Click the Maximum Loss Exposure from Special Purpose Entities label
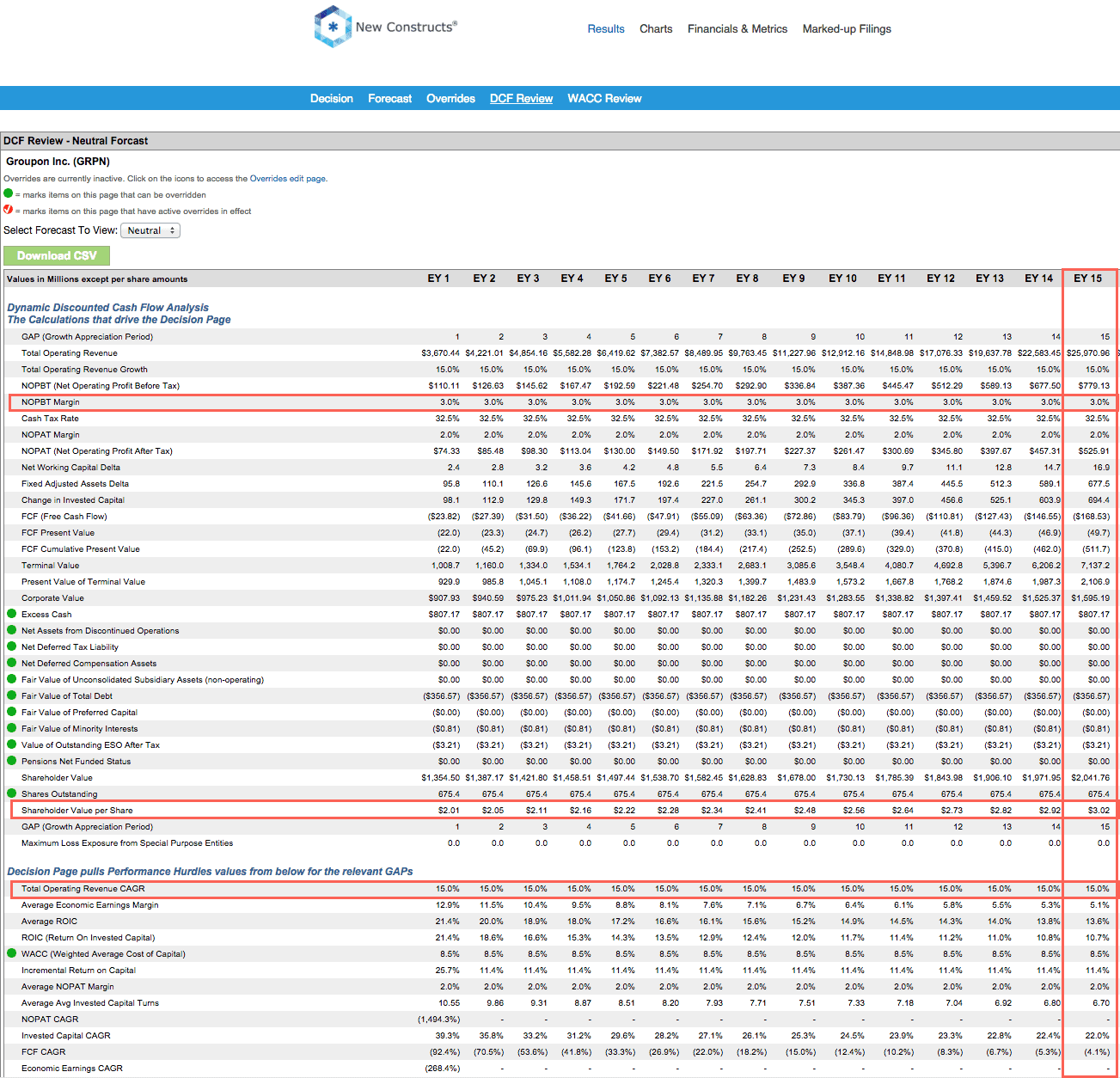Viewport: 1120px width, 1078px height. [x=127, y=842]
